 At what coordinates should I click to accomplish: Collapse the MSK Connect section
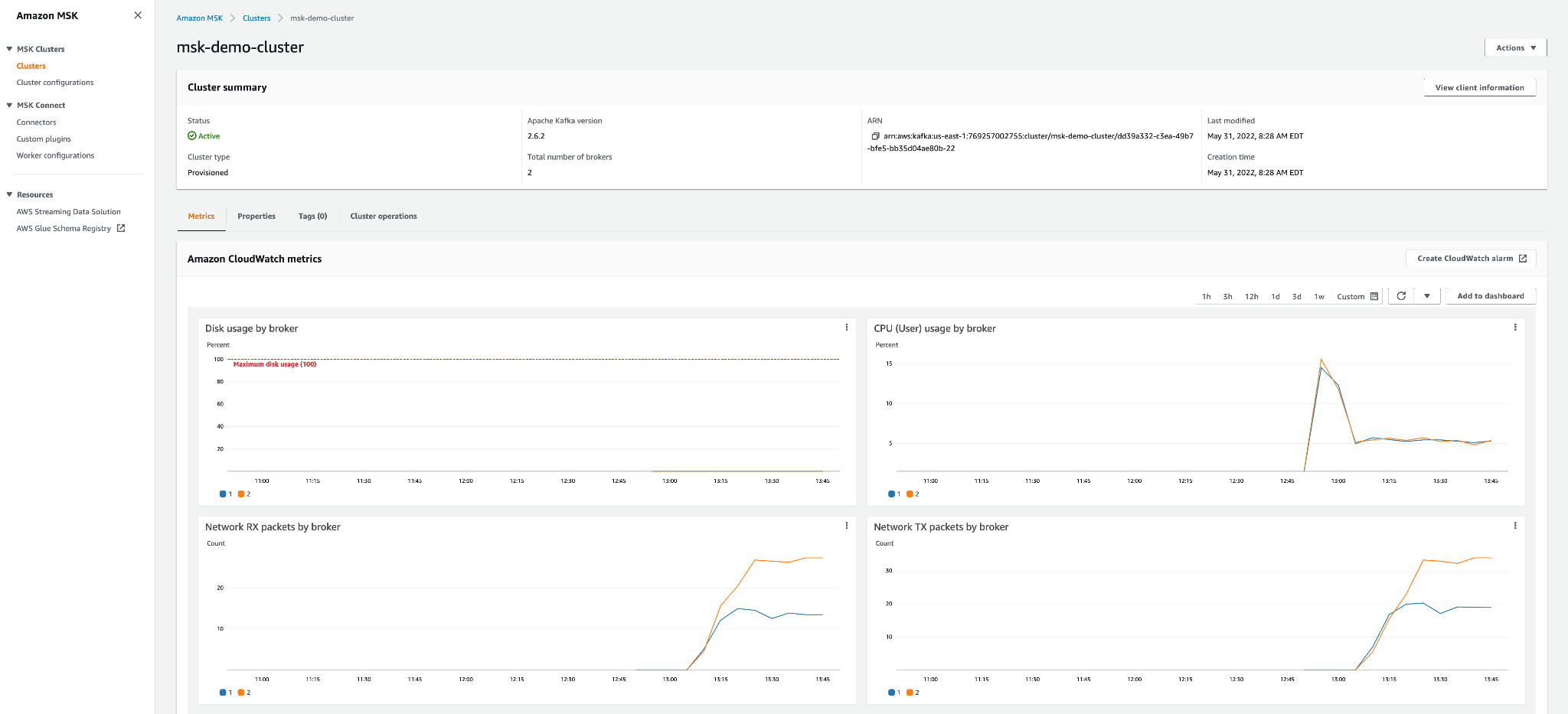point(9,105)
